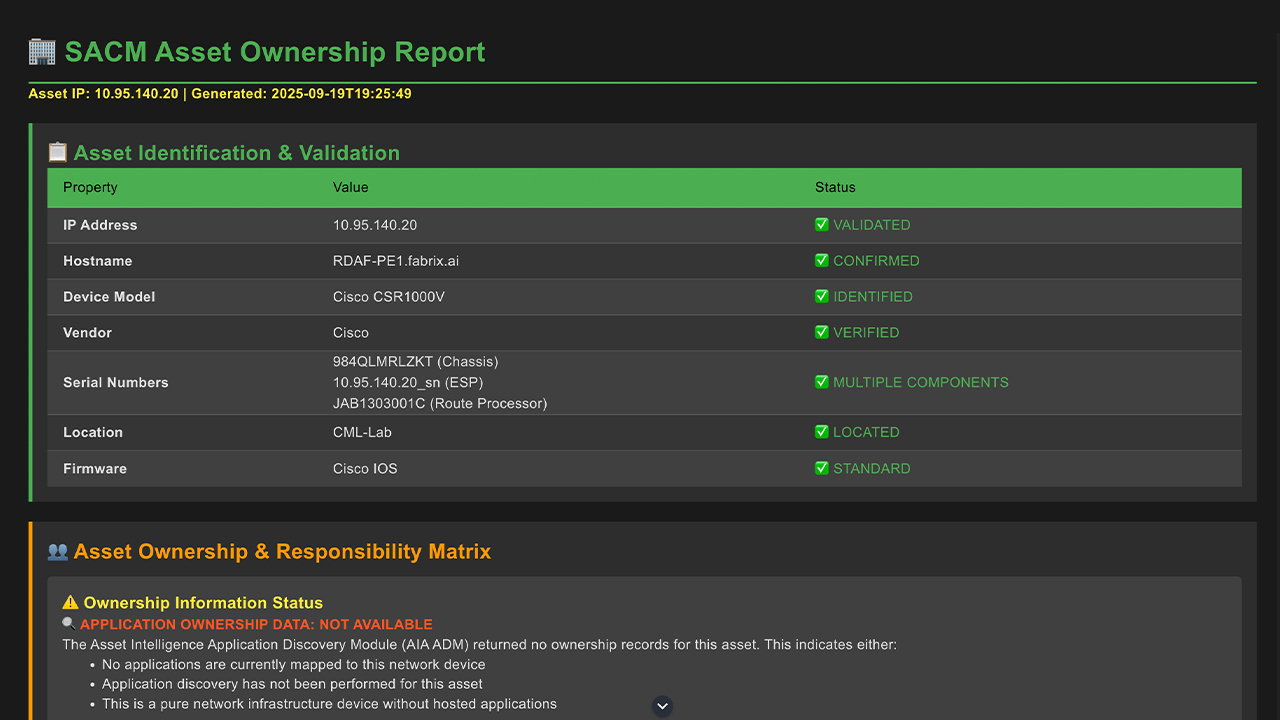Click the magnifier icon beside Application Ownership Data
1280x720 pixels.
69,624
